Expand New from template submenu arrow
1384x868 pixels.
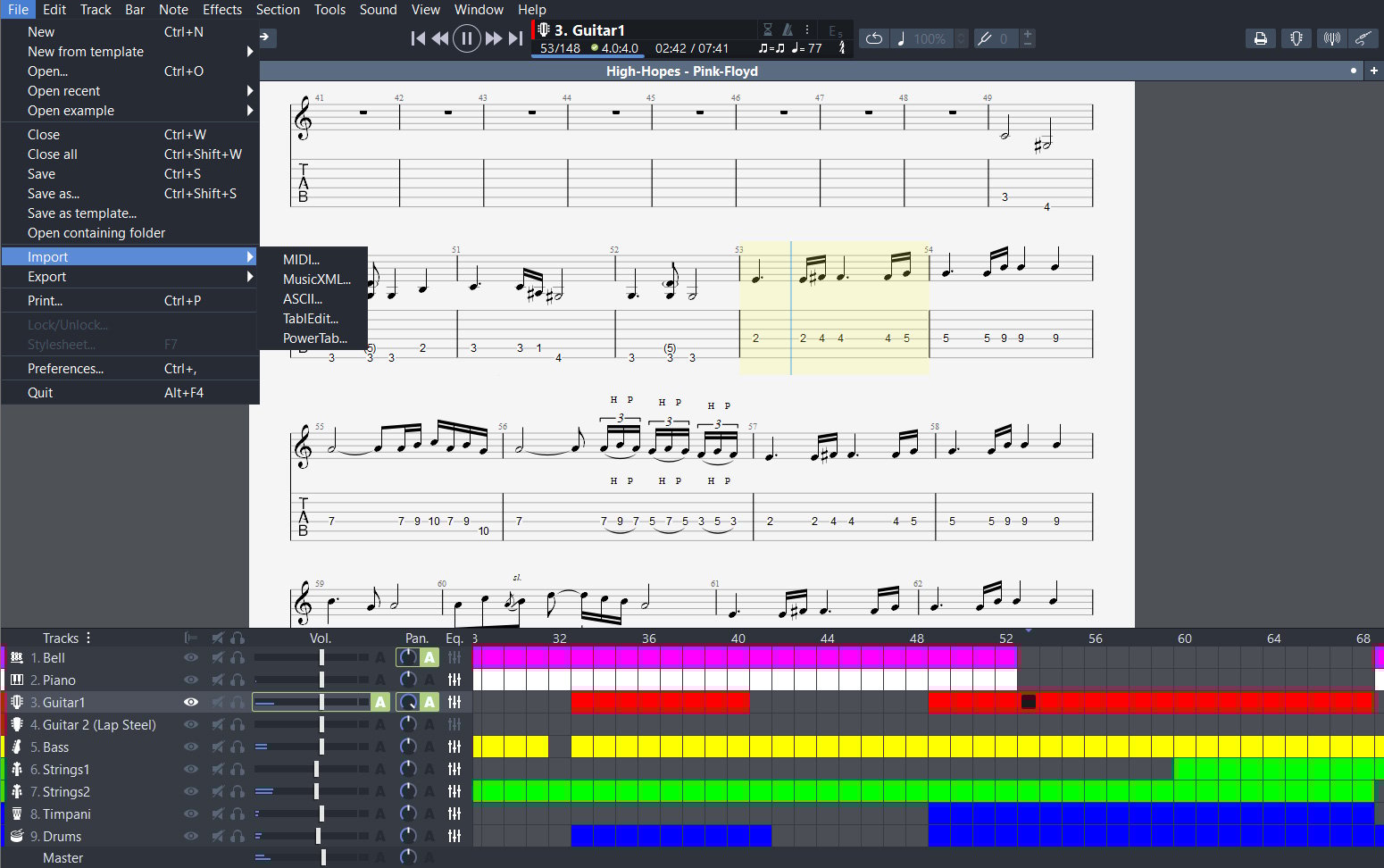coord(250,52)
